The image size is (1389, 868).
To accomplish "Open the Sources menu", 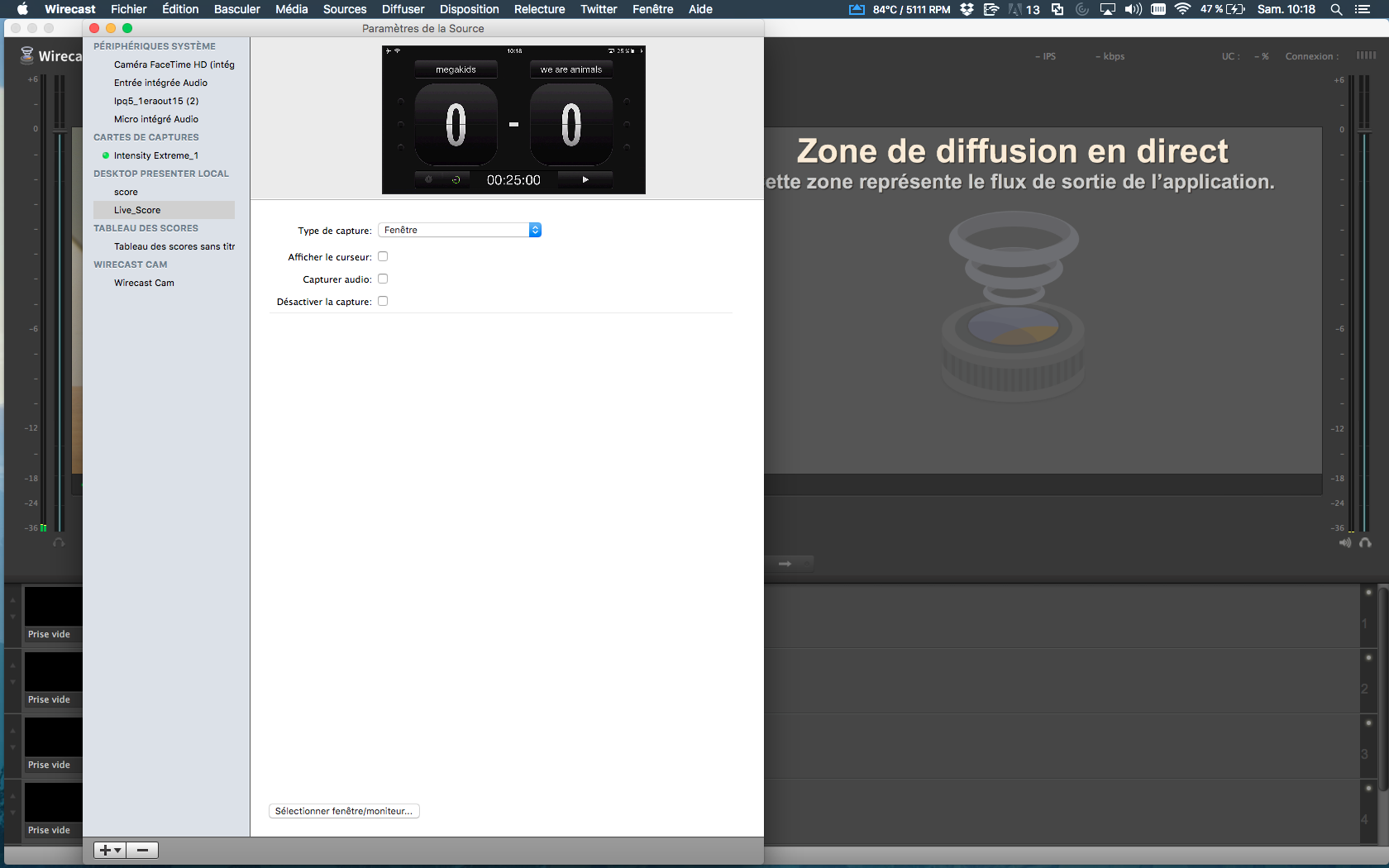I will [x=344, y=9].
